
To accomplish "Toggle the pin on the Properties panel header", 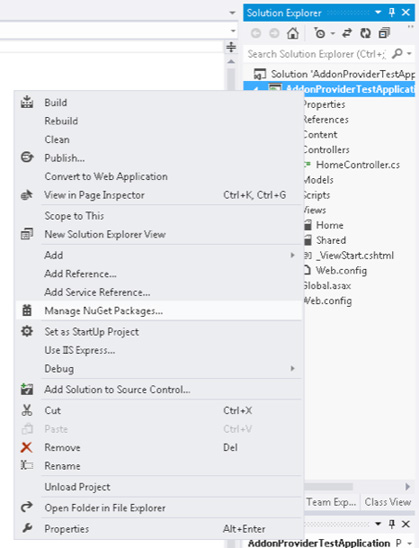I will (x=392, y=524).
